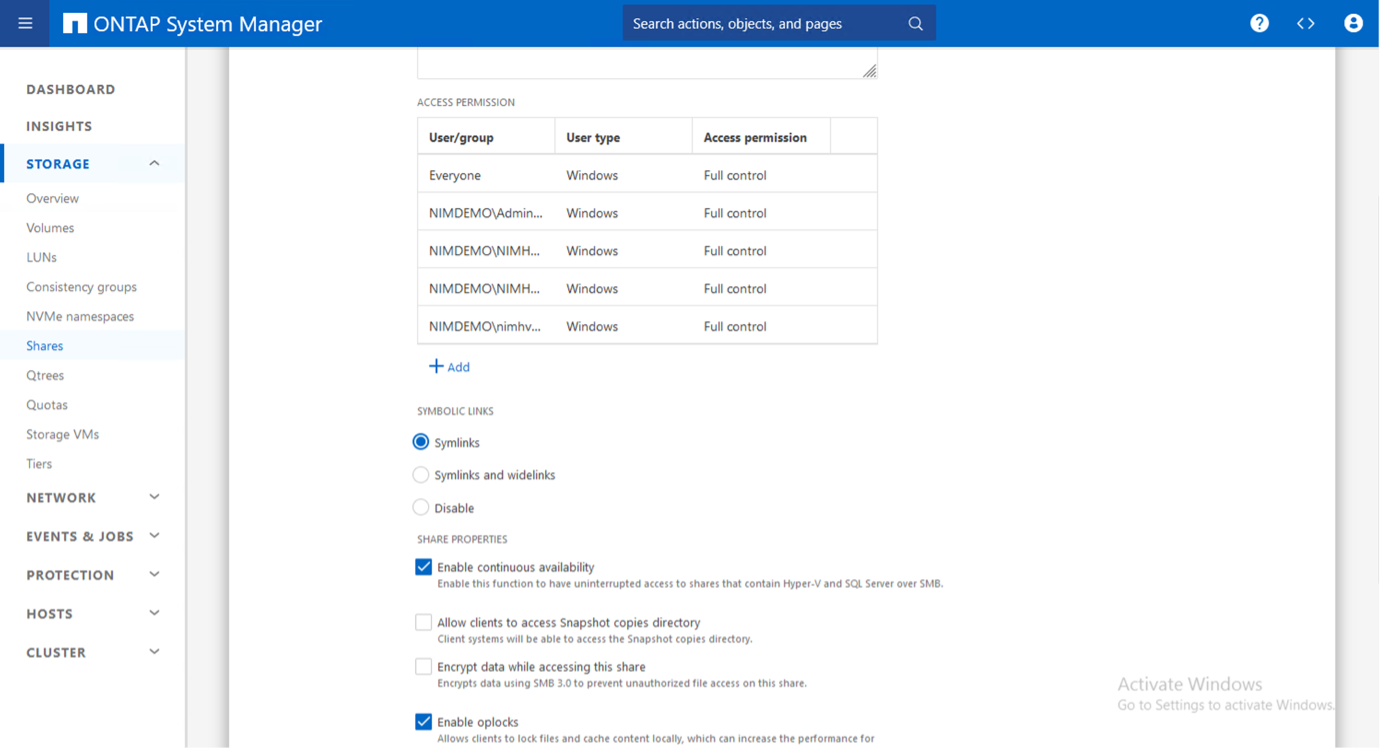Click the NetApp logo icon

click(75, 23)
